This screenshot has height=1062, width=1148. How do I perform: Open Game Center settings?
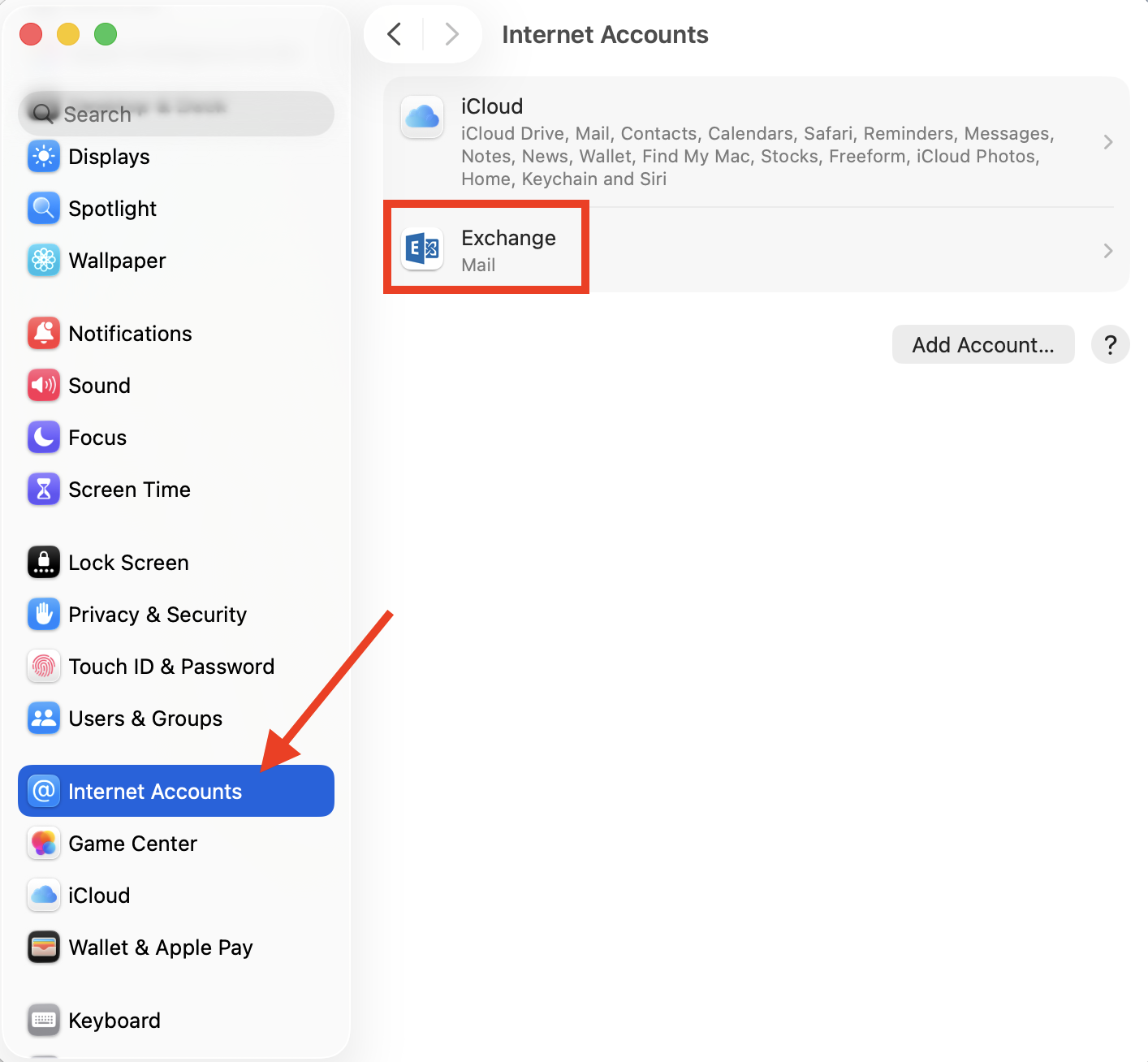pyautogui.click(x=132, y=844)
